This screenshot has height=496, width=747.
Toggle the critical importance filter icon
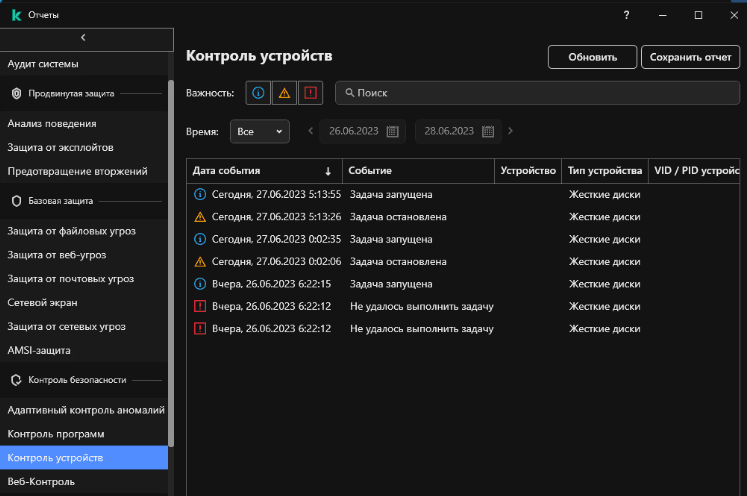coord(311,93)
